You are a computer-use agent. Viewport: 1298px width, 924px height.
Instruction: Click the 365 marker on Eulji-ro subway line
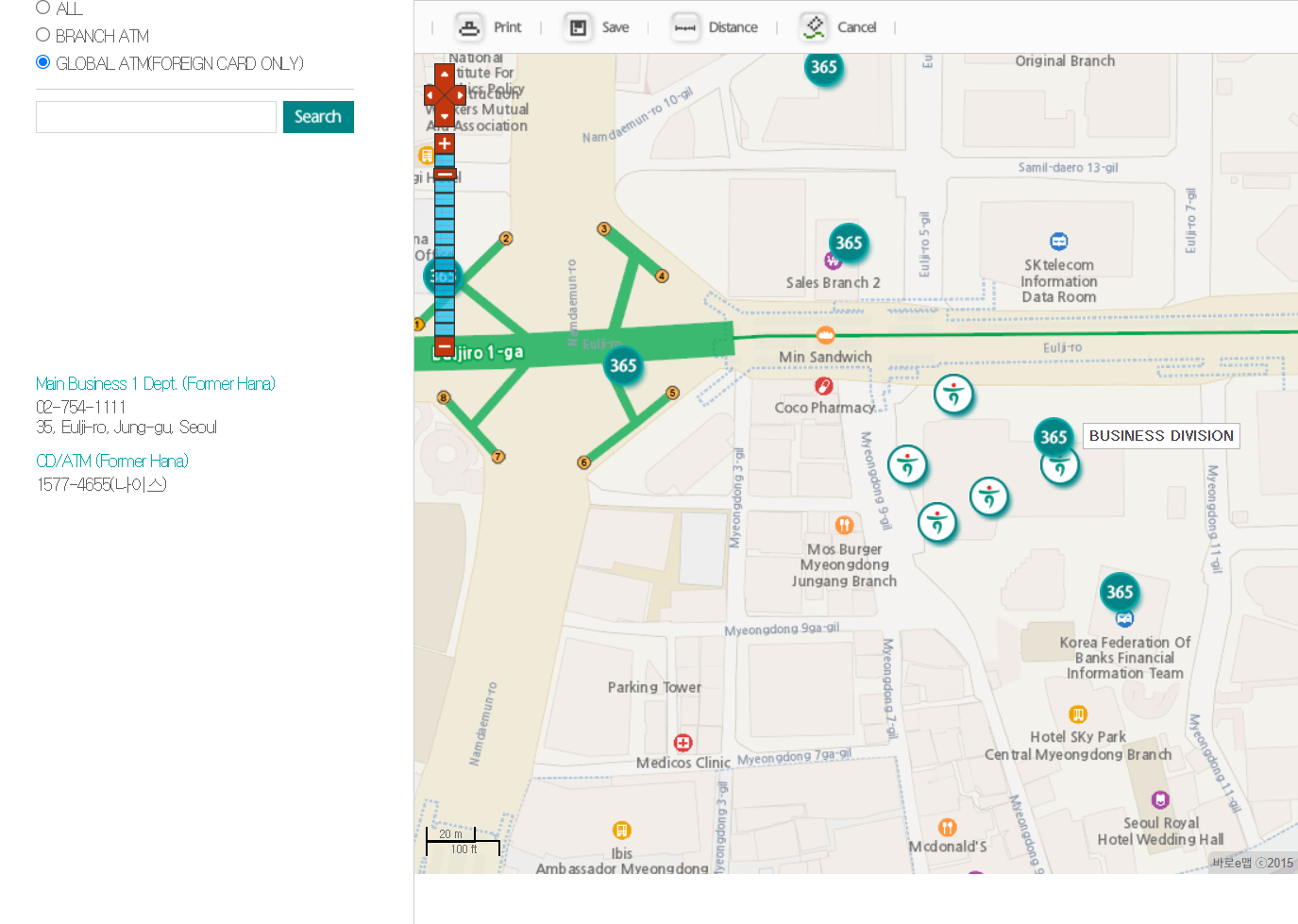[x=623, y=365]
